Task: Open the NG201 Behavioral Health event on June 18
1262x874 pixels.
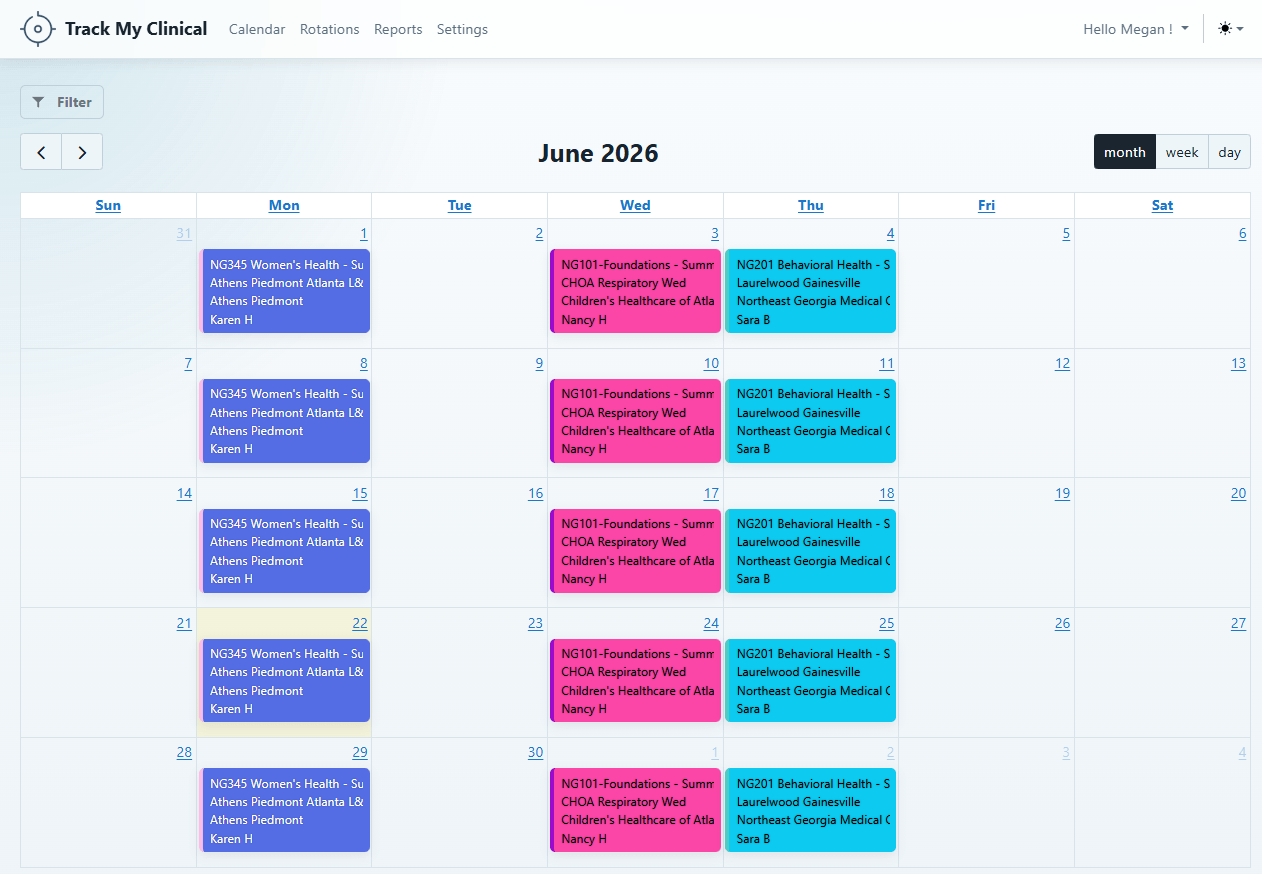Action: click(811, 551)
